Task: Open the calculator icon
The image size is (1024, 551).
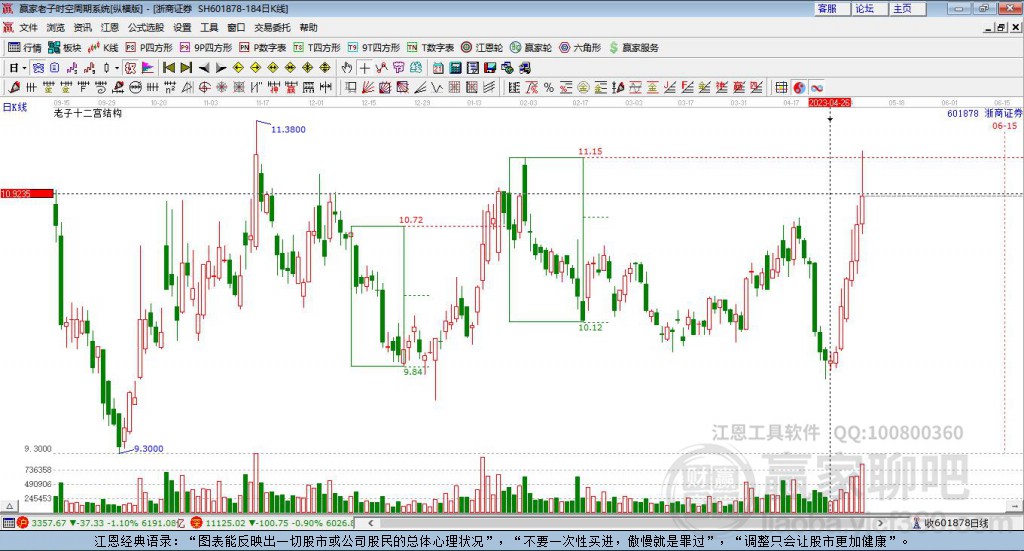Action: coord(456,68)
